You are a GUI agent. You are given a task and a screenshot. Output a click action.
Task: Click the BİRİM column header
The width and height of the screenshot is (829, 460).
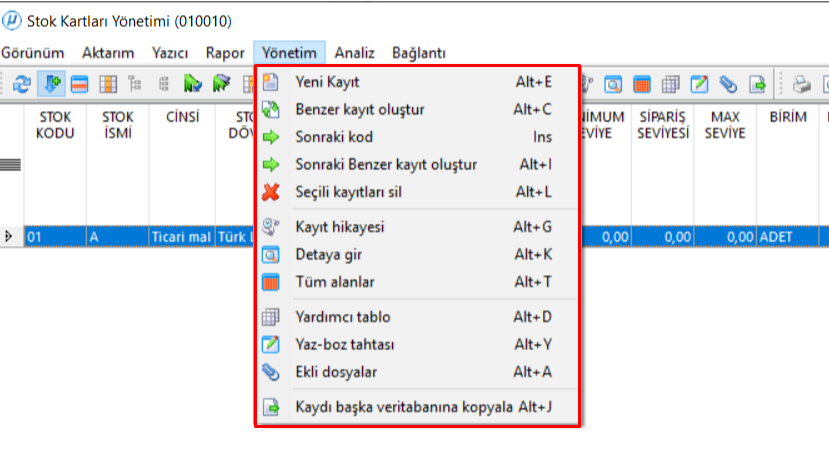pyautogui.click(x=788, y=117)
